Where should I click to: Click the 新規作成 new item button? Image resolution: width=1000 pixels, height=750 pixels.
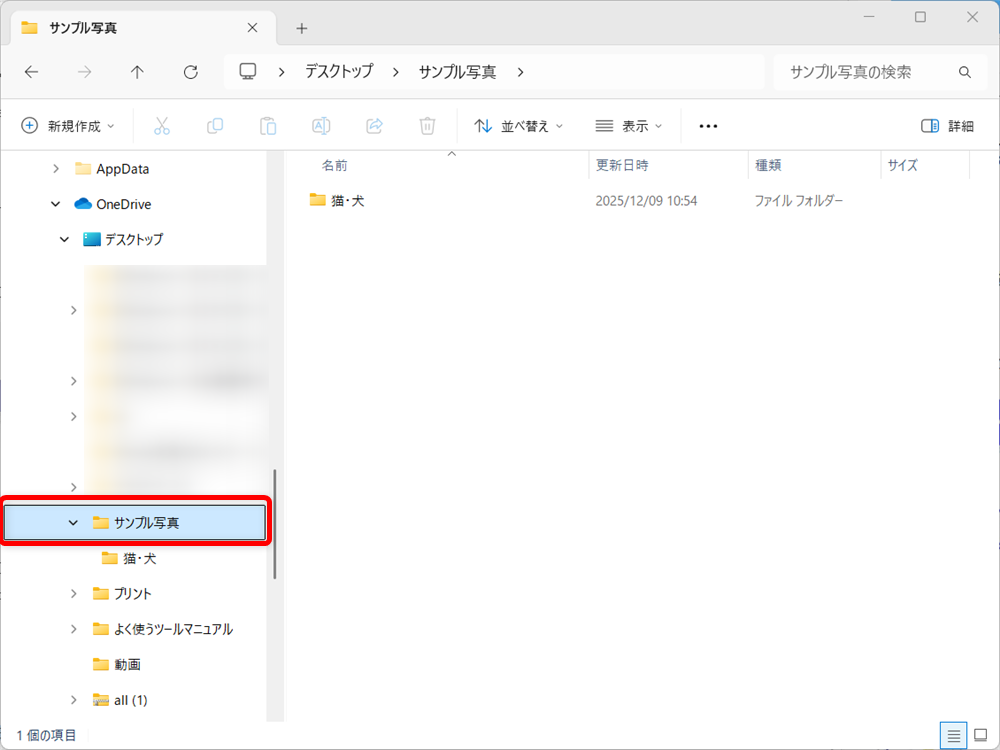[x=62, y=125]
